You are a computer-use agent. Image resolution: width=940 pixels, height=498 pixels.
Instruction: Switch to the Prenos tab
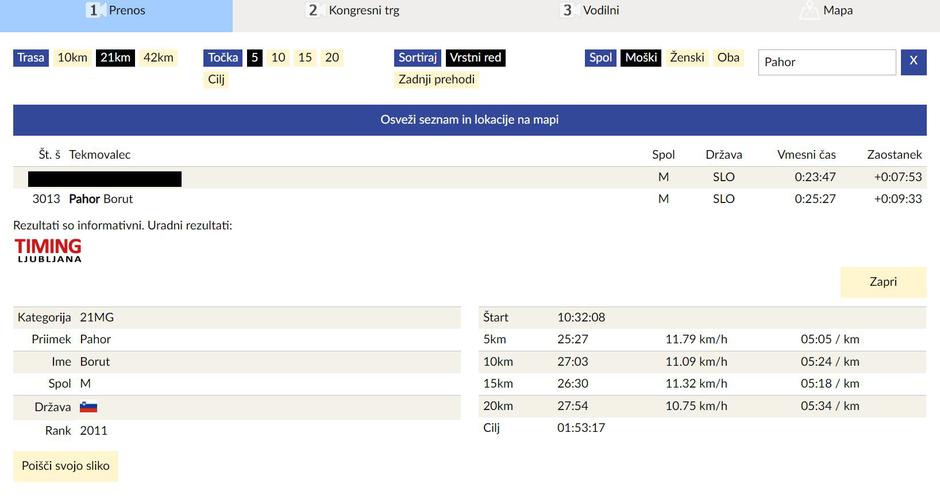point(116,11)
